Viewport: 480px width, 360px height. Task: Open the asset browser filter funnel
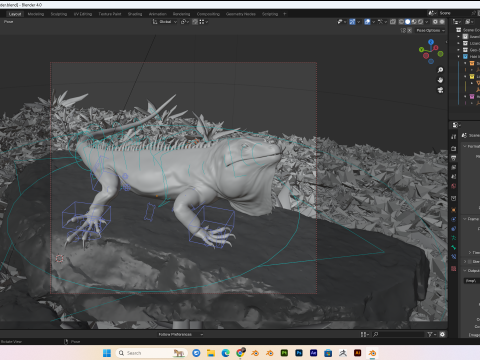430,334
